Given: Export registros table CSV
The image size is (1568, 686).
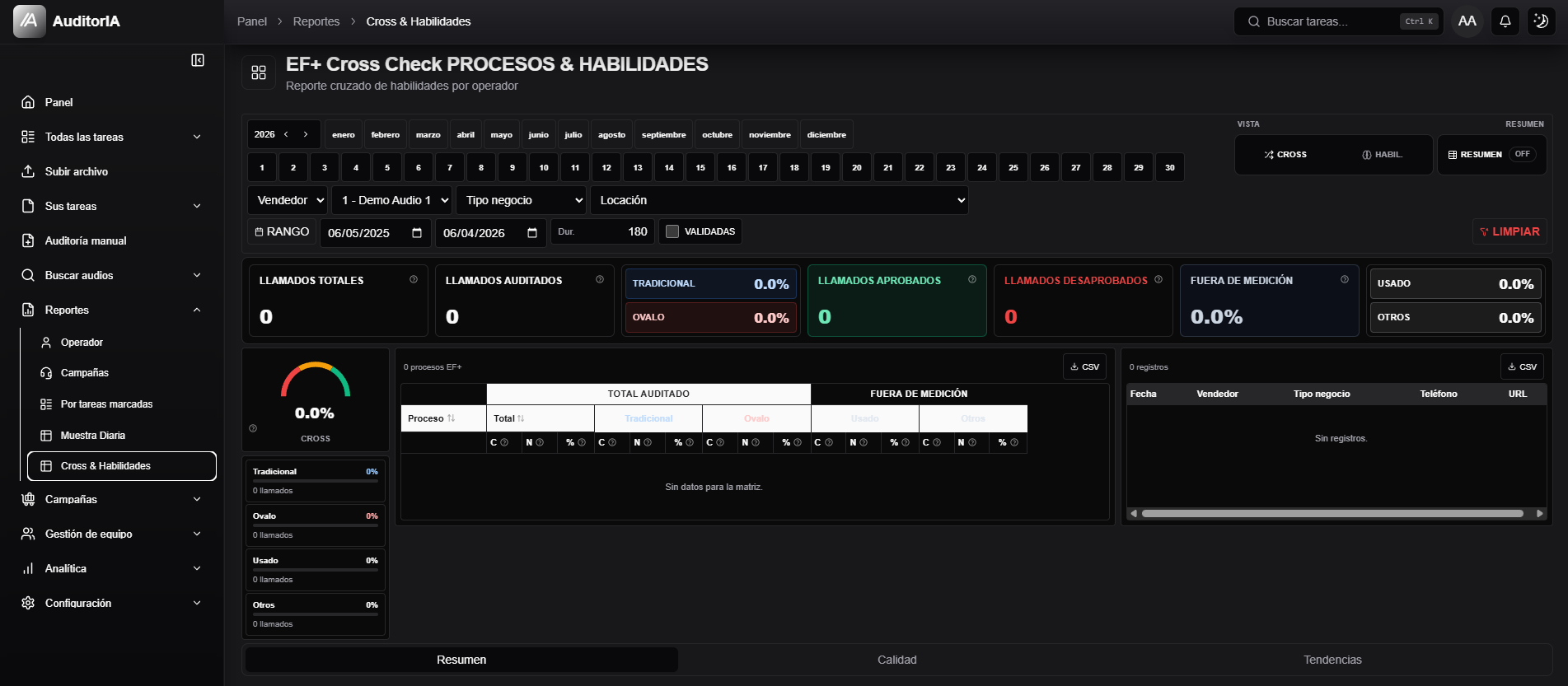Looking at the screenshot, I should [1522, 366].
